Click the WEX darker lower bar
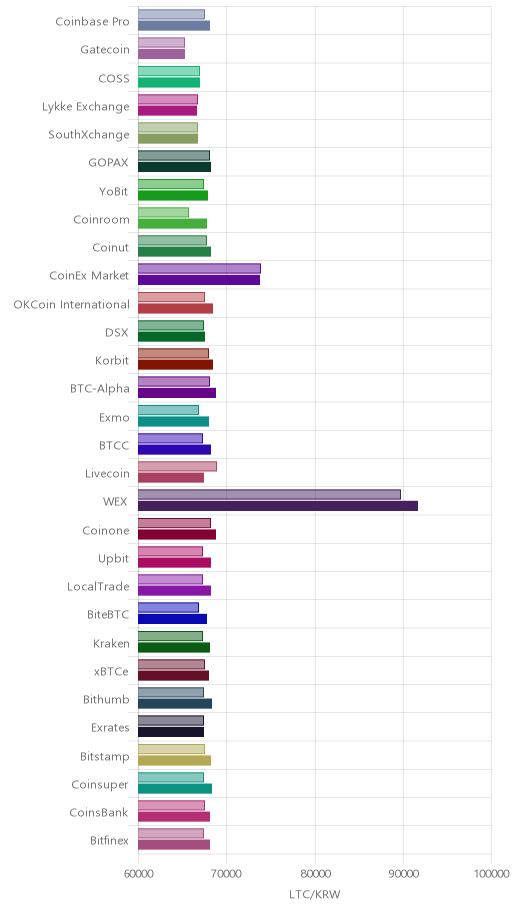Screen dimensions: 512x912 tap(278, 506)
